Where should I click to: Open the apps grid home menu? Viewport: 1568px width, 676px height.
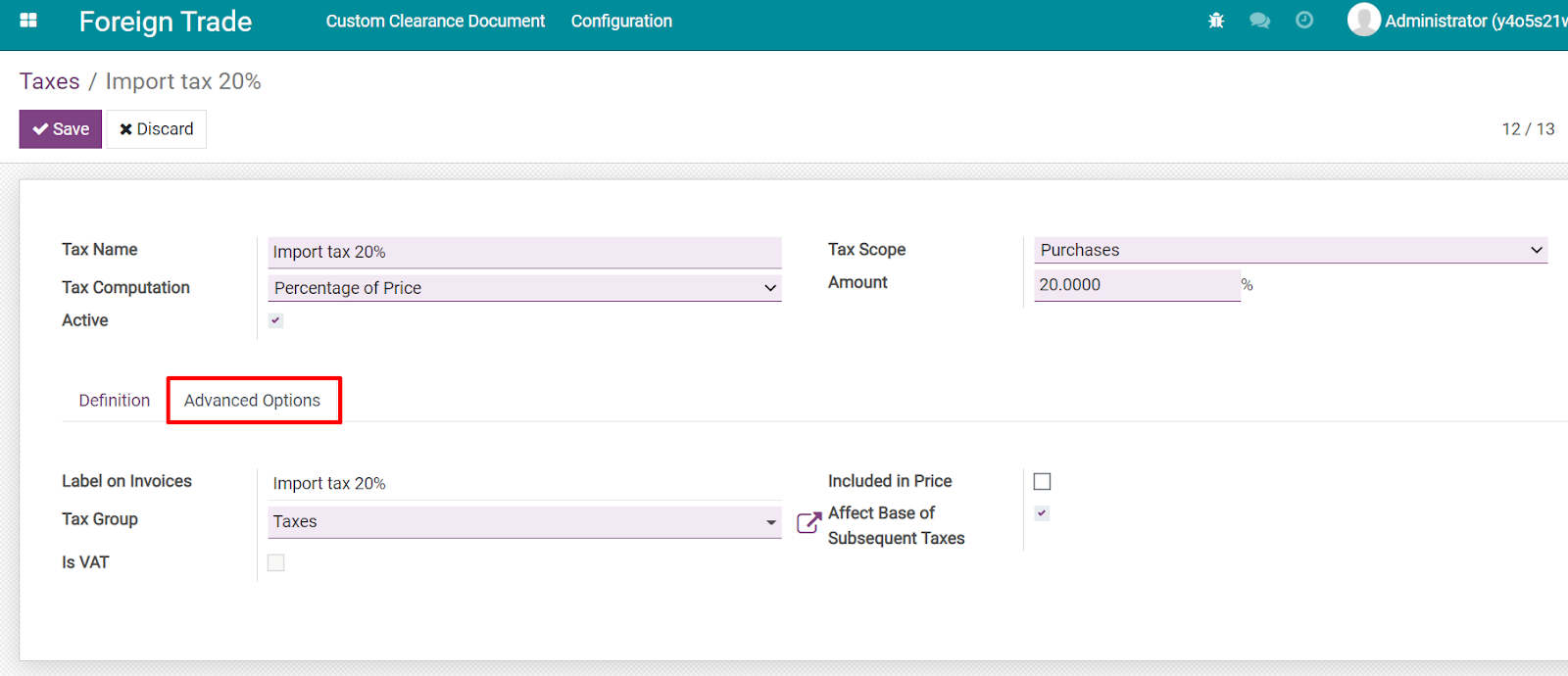28,21
